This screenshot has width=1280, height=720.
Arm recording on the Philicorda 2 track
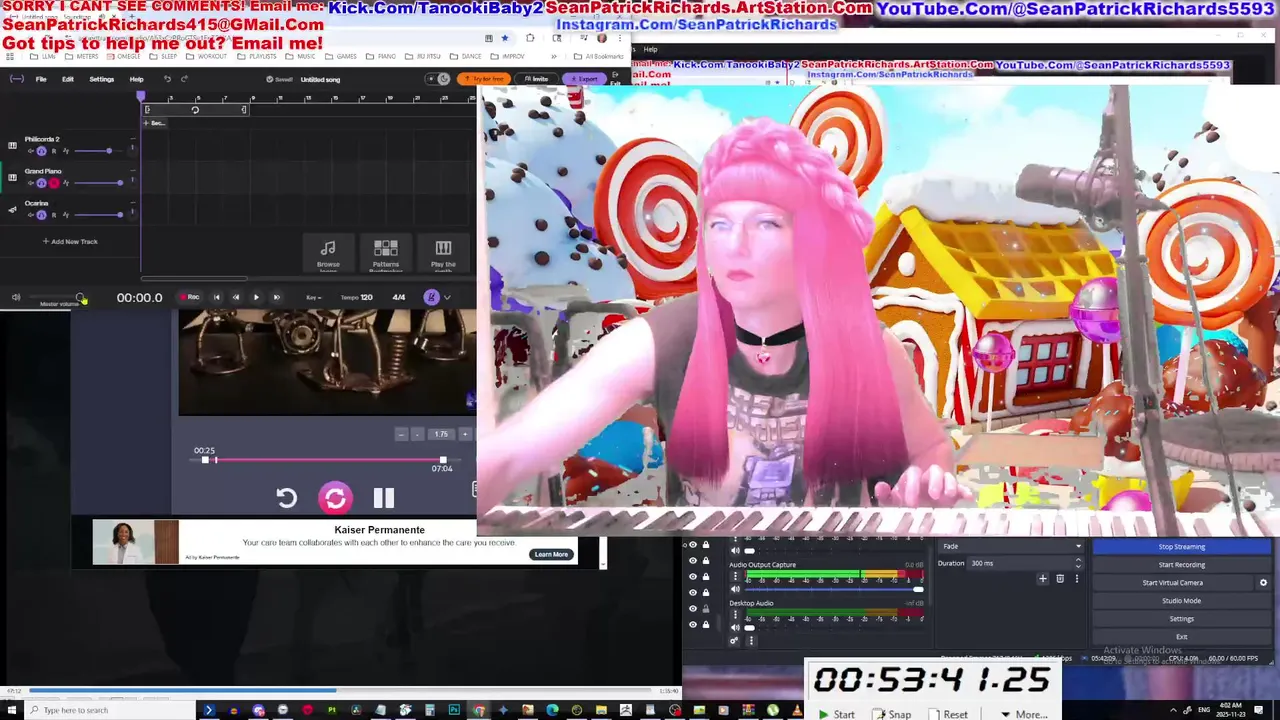[x=54, y=151]
